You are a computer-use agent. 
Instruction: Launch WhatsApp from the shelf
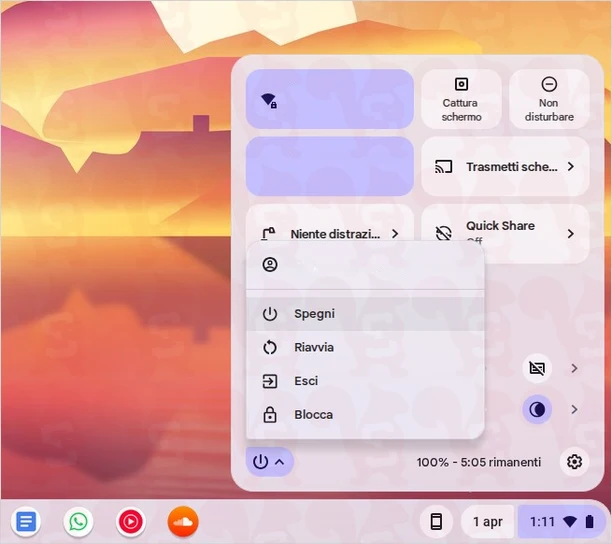(78, 521)
